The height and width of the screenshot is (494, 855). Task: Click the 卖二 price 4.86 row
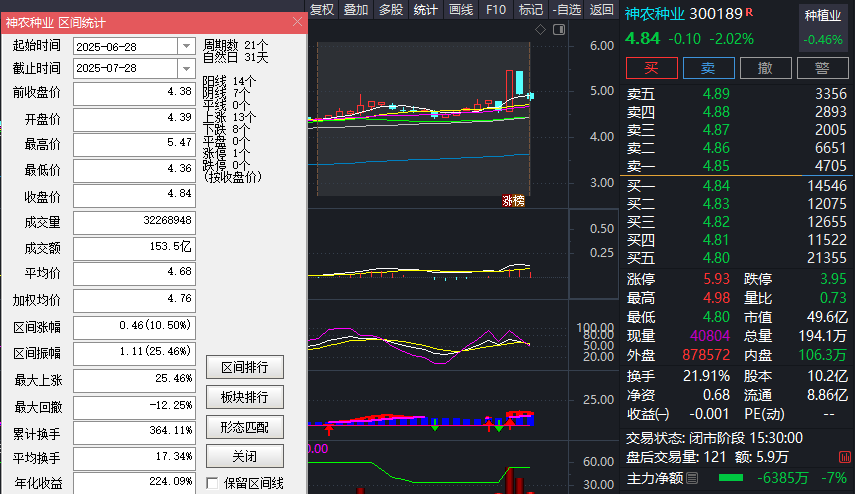[737, 148]
